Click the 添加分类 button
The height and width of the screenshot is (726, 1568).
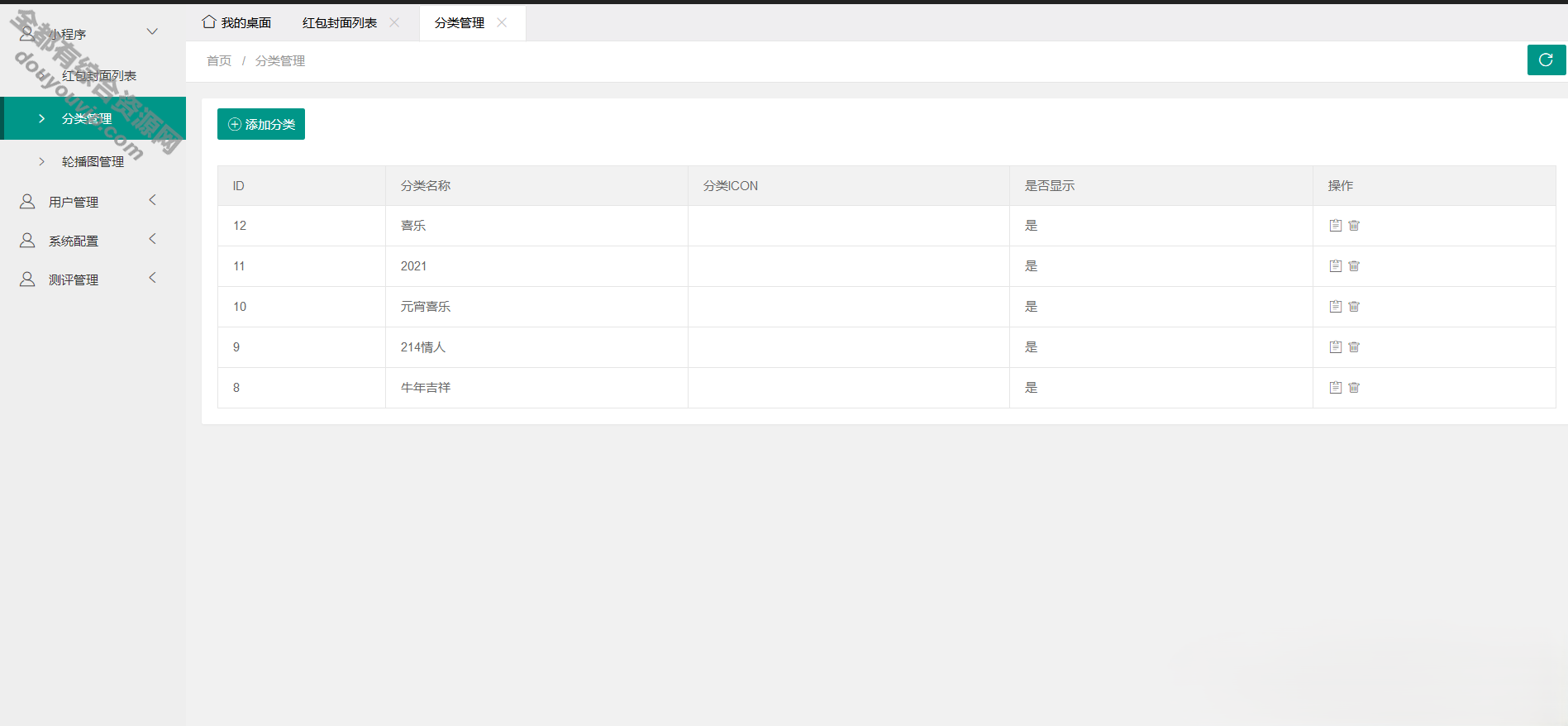pos(261,124)
